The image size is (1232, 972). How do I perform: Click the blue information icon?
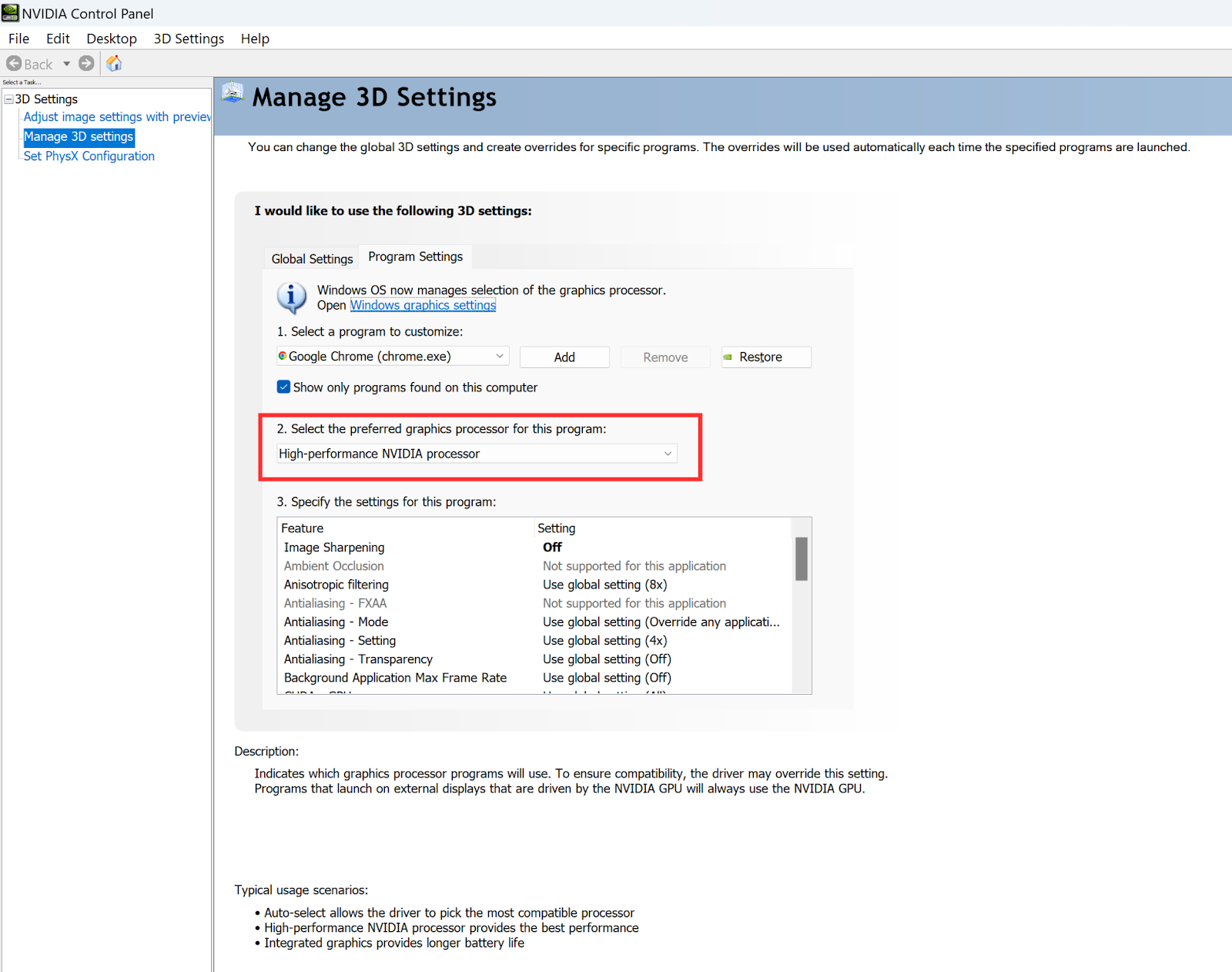click(x=292, y=297)
